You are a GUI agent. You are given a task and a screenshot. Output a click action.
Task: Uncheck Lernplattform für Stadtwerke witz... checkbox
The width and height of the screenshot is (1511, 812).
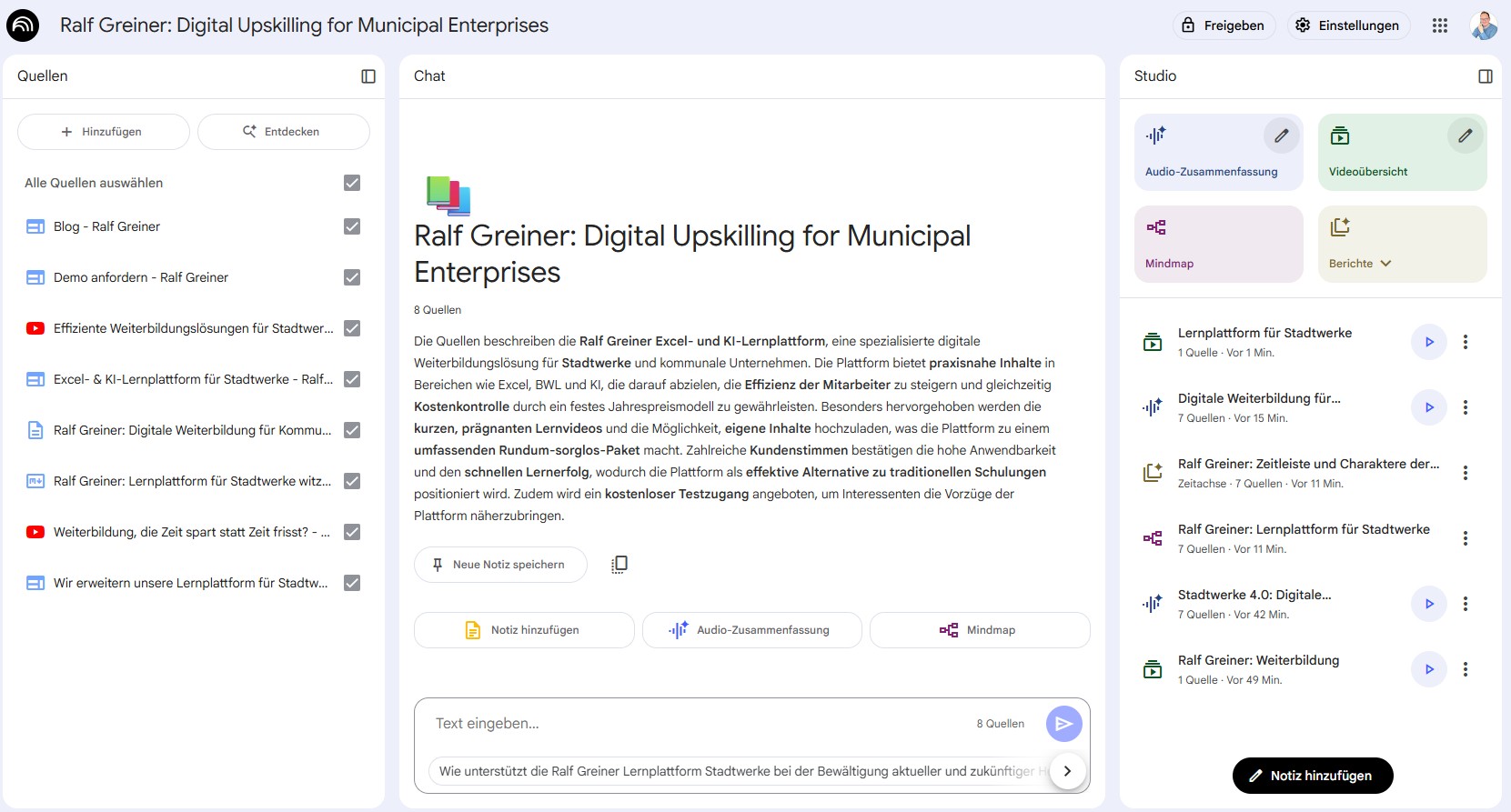[352, 481]
